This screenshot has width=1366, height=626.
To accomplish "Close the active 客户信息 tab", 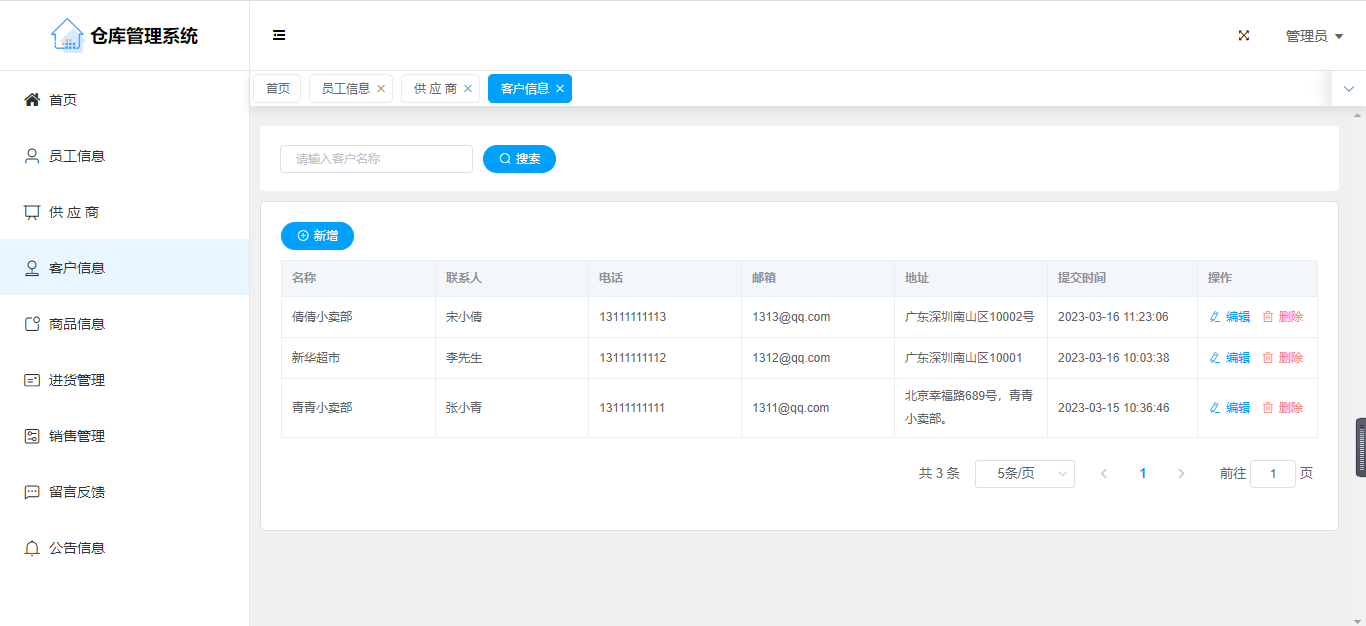I will 560,89.
